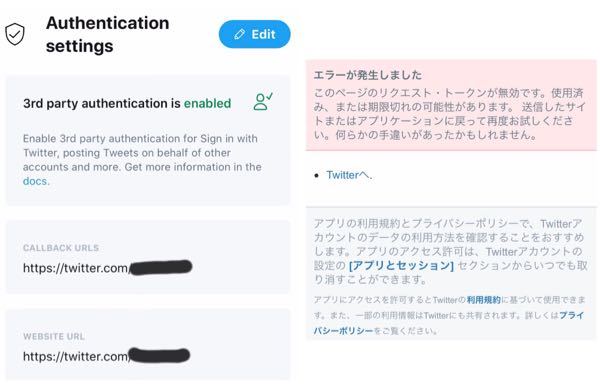The height and width of the screenshot is (384, 600).
Task: Click the CALLBACK URLS label
Action: [61, 248]
